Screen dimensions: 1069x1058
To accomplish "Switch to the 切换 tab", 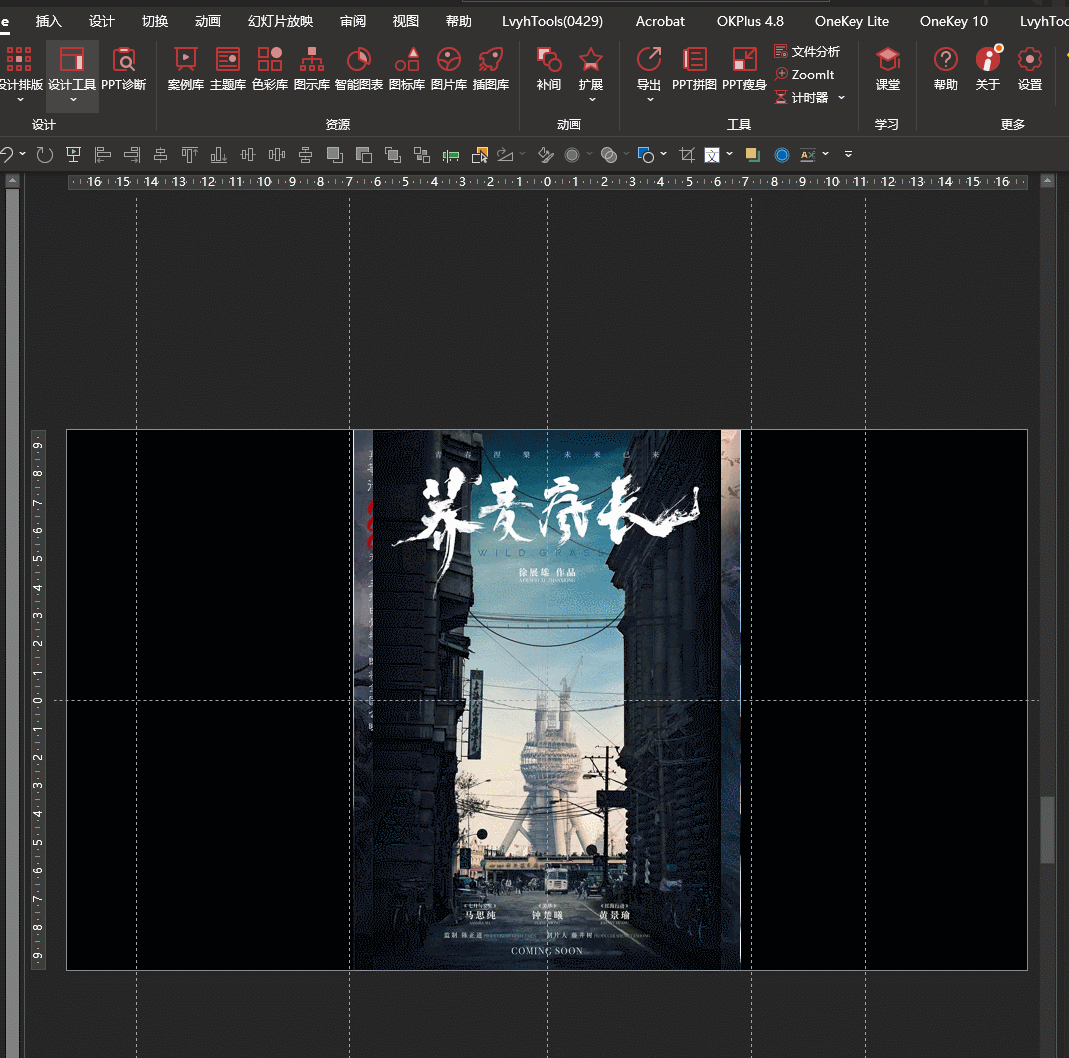I will (155, 21).
